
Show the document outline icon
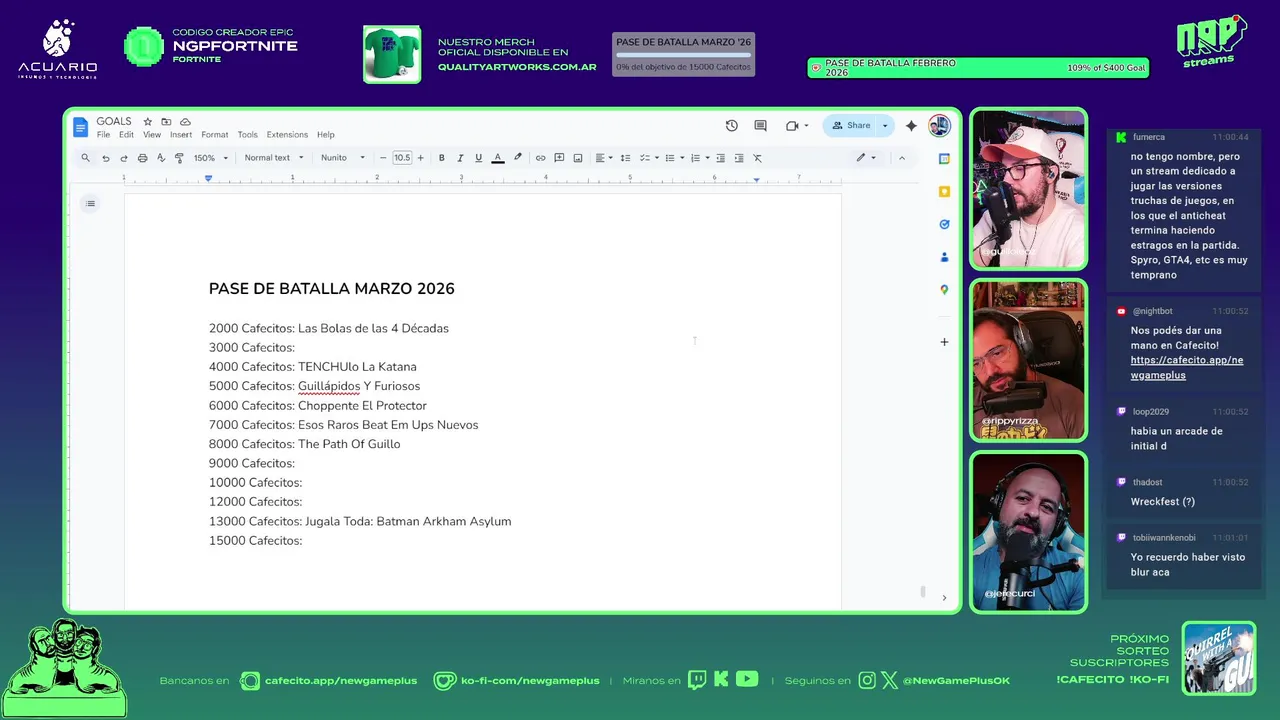tap(90, 204)
